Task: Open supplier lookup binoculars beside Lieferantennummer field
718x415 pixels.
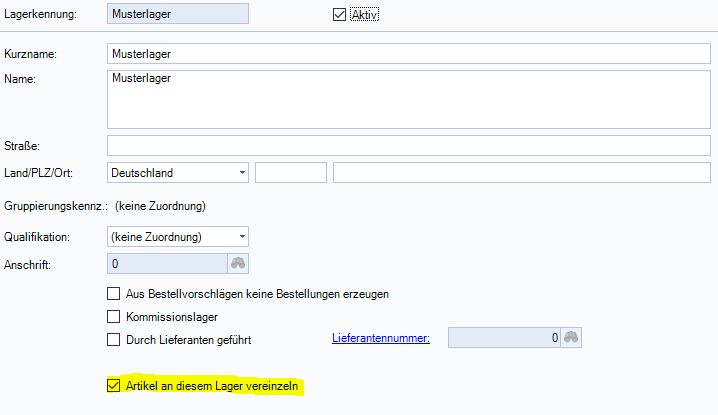Action: (571, 338)
